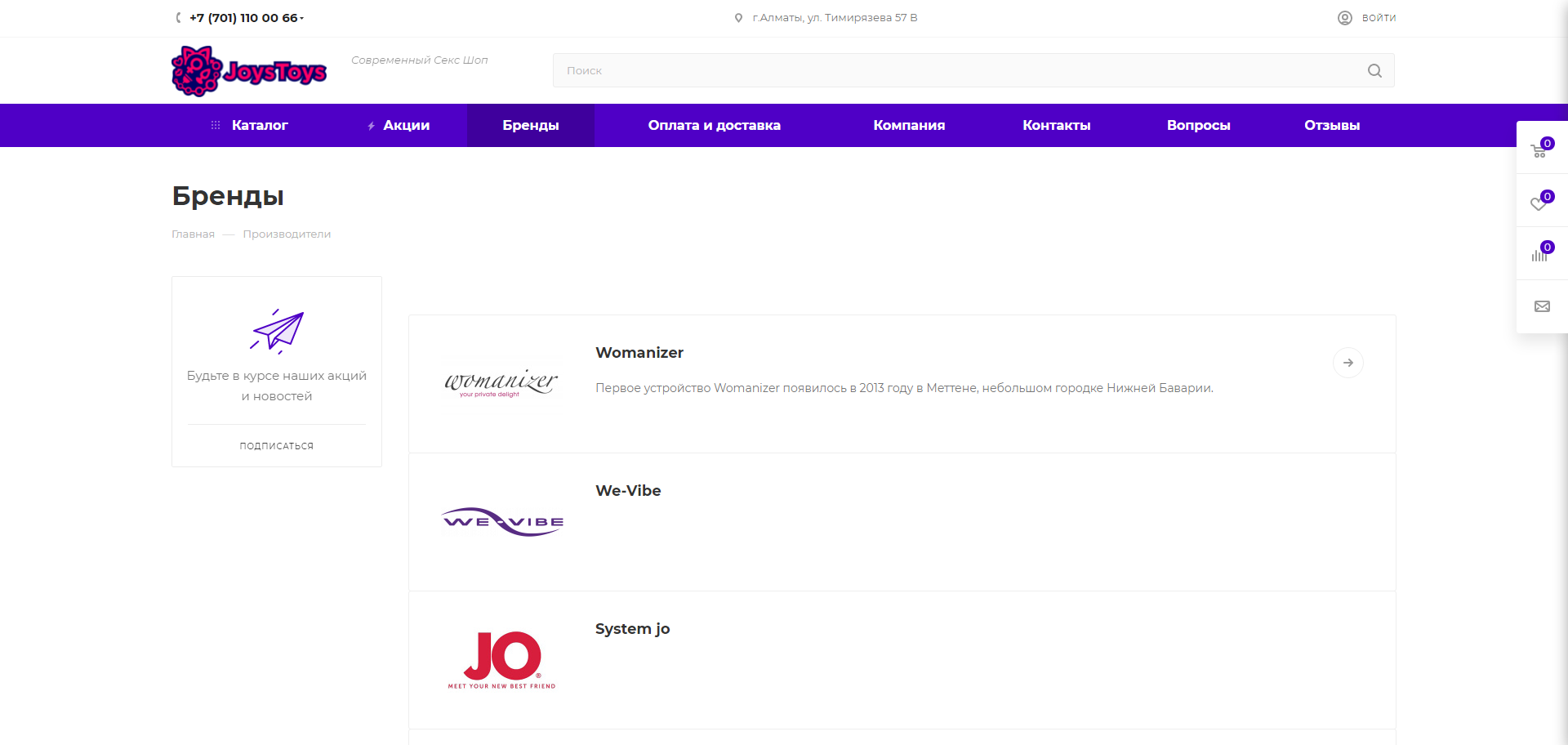Click the paper plane subscription icon
This screenshot has height=745, width=1568.
[277, 331]
